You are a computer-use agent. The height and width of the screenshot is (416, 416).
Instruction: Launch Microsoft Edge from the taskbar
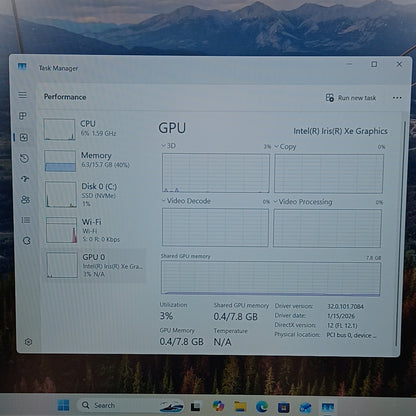(262, 407)
